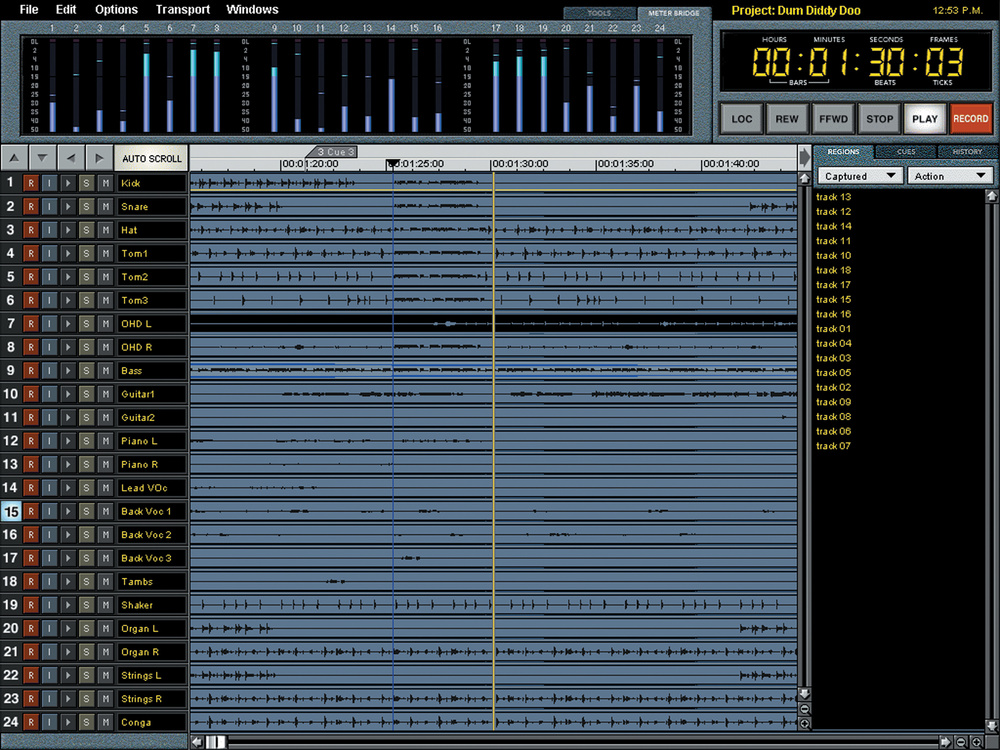Screen dimensions: 1000x750
Task: Click the horizontal timeline scrollbar thumb
Action: (216, 742)
